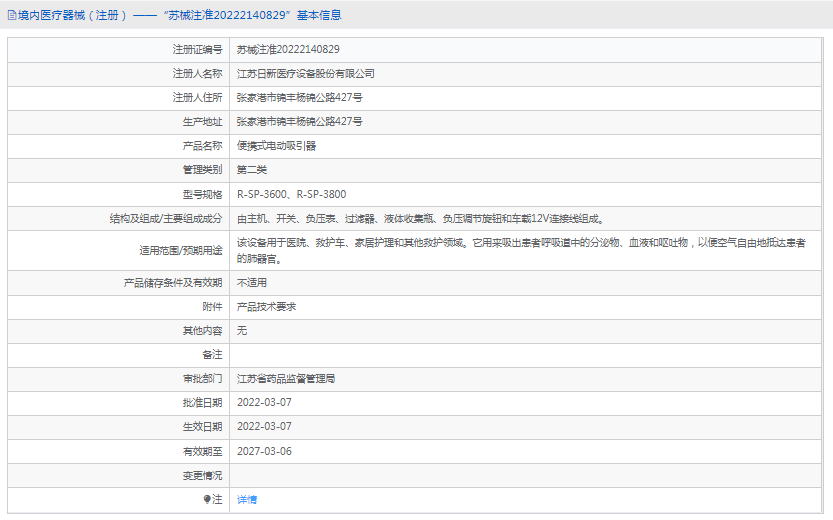Click the 其他内容 row label

click(202, 330)
